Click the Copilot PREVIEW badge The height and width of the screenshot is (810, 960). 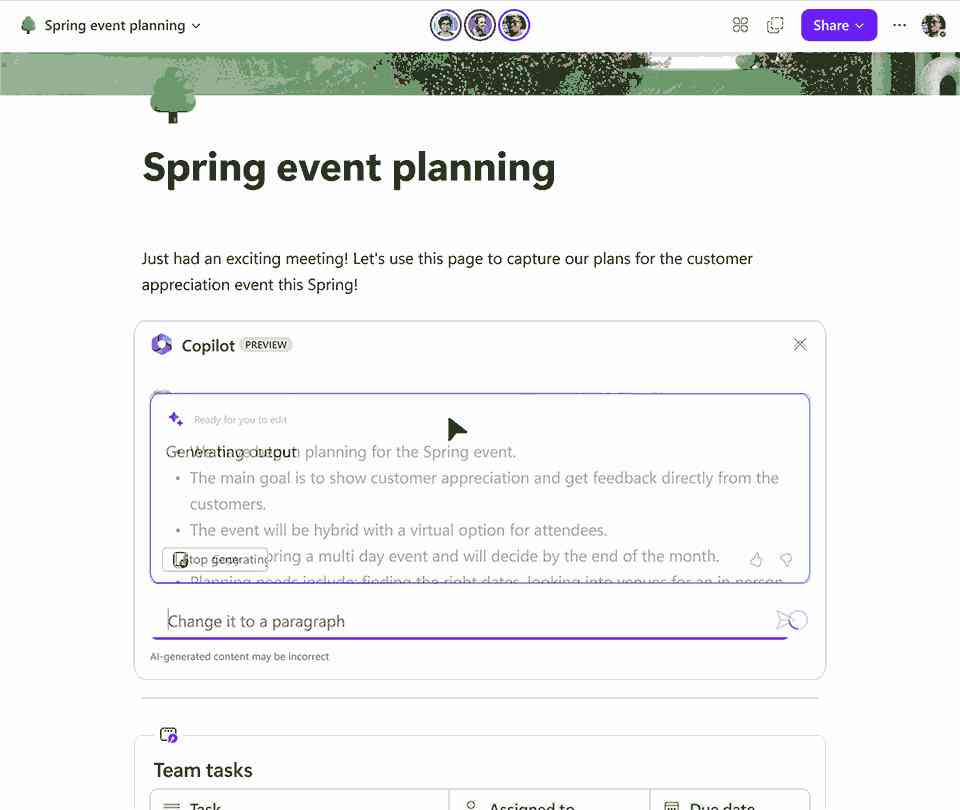click(x=266, y=345)
